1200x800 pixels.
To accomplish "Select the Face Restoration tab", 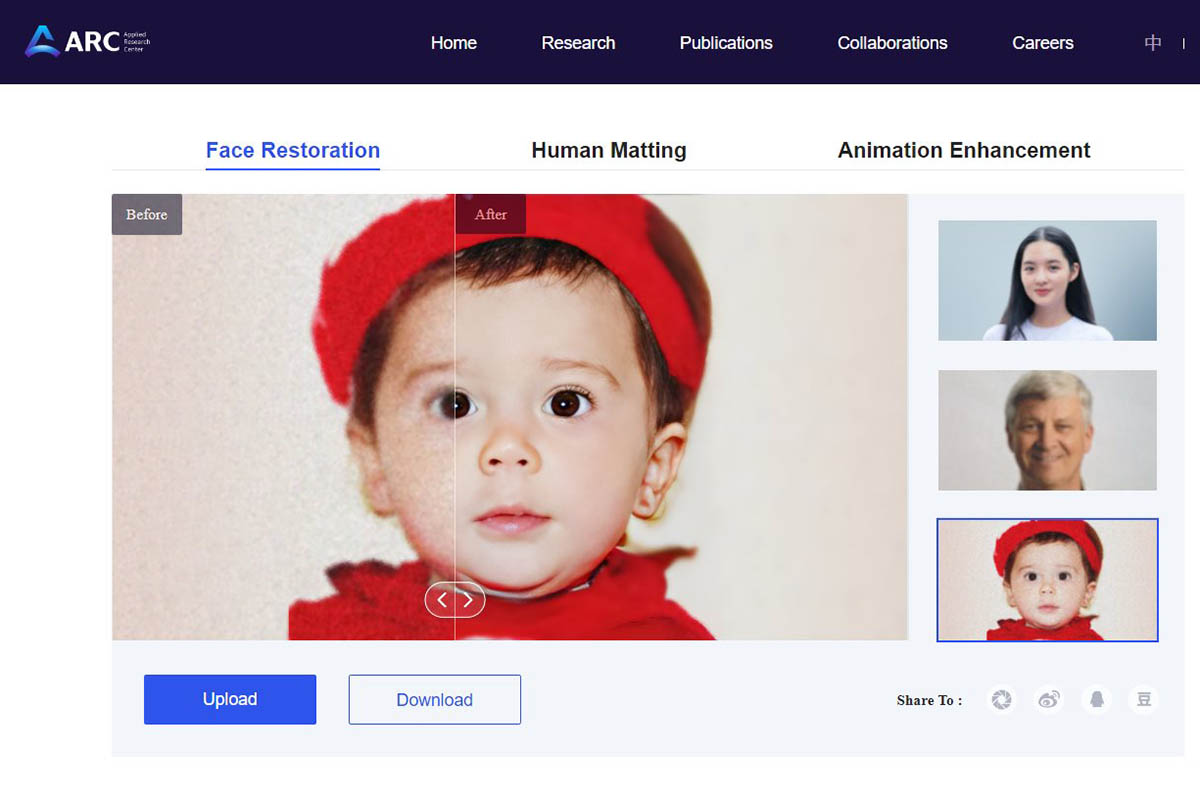I will point(293,151).
